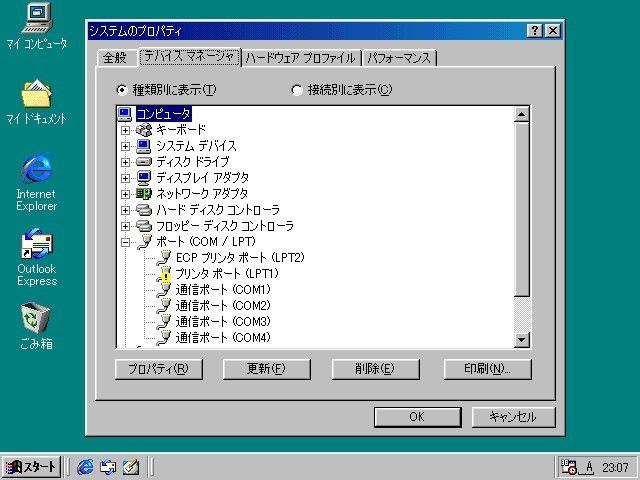
Task: Expand the ディスプレイ アダプタ tree node
Action: click(x=126, y=178)
